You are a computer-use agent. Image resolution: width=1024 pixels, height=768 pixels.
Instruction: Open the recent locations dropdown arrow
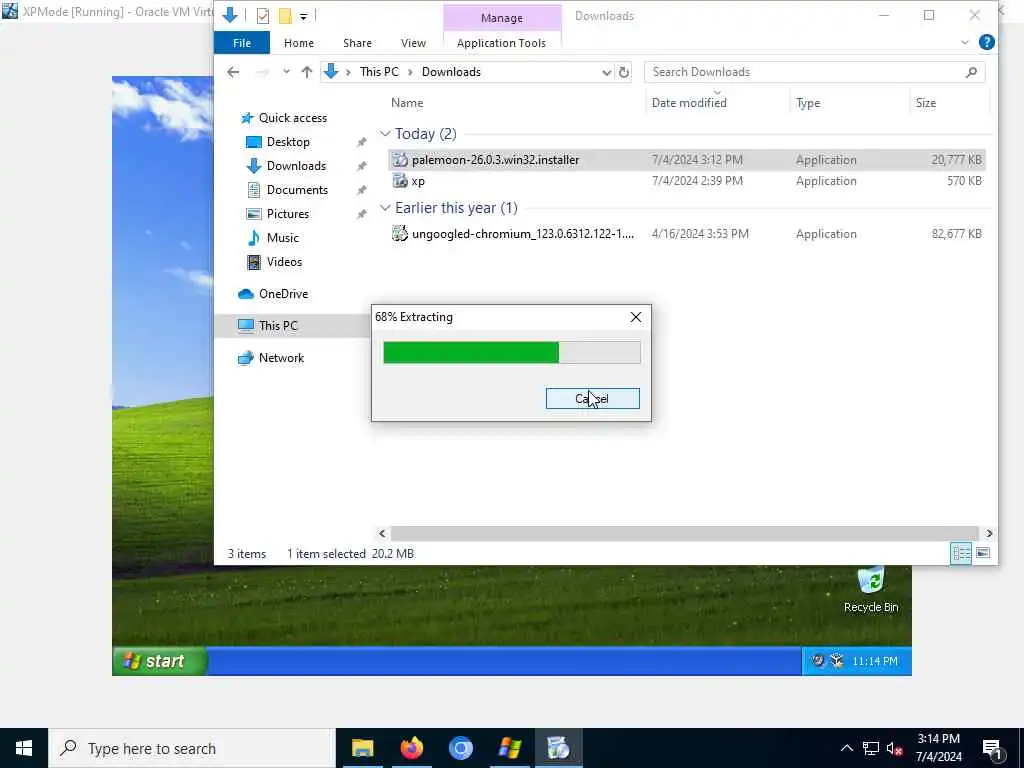pos(286,72)
